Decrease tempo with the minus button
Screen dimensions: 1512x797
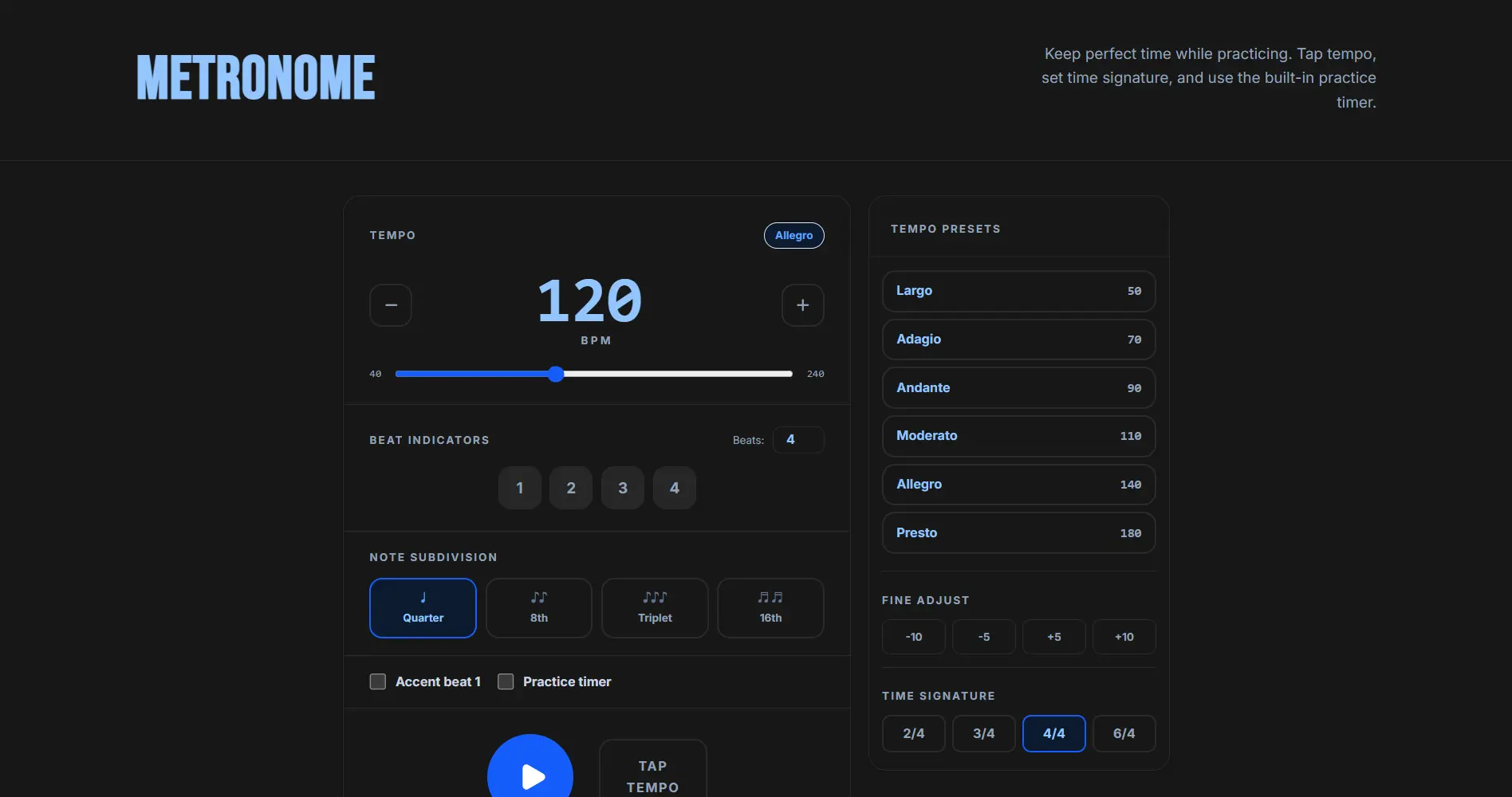(391, 305)
